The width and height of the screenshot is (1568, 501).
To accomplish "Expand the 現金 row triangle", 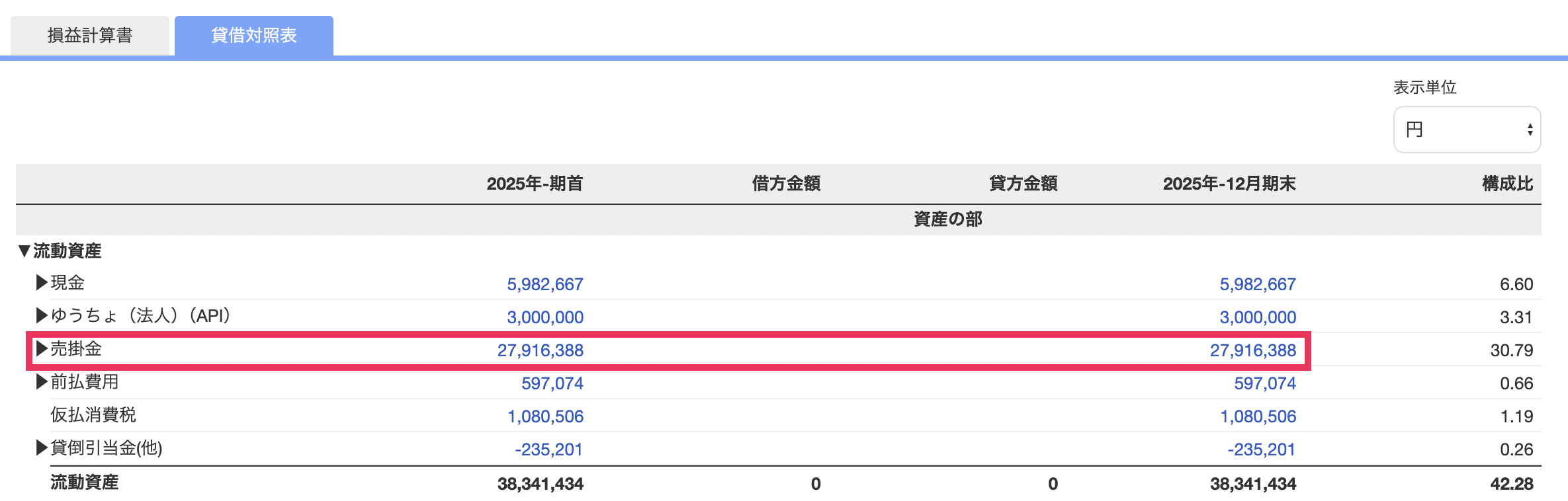I will click(x=42, y=283).
